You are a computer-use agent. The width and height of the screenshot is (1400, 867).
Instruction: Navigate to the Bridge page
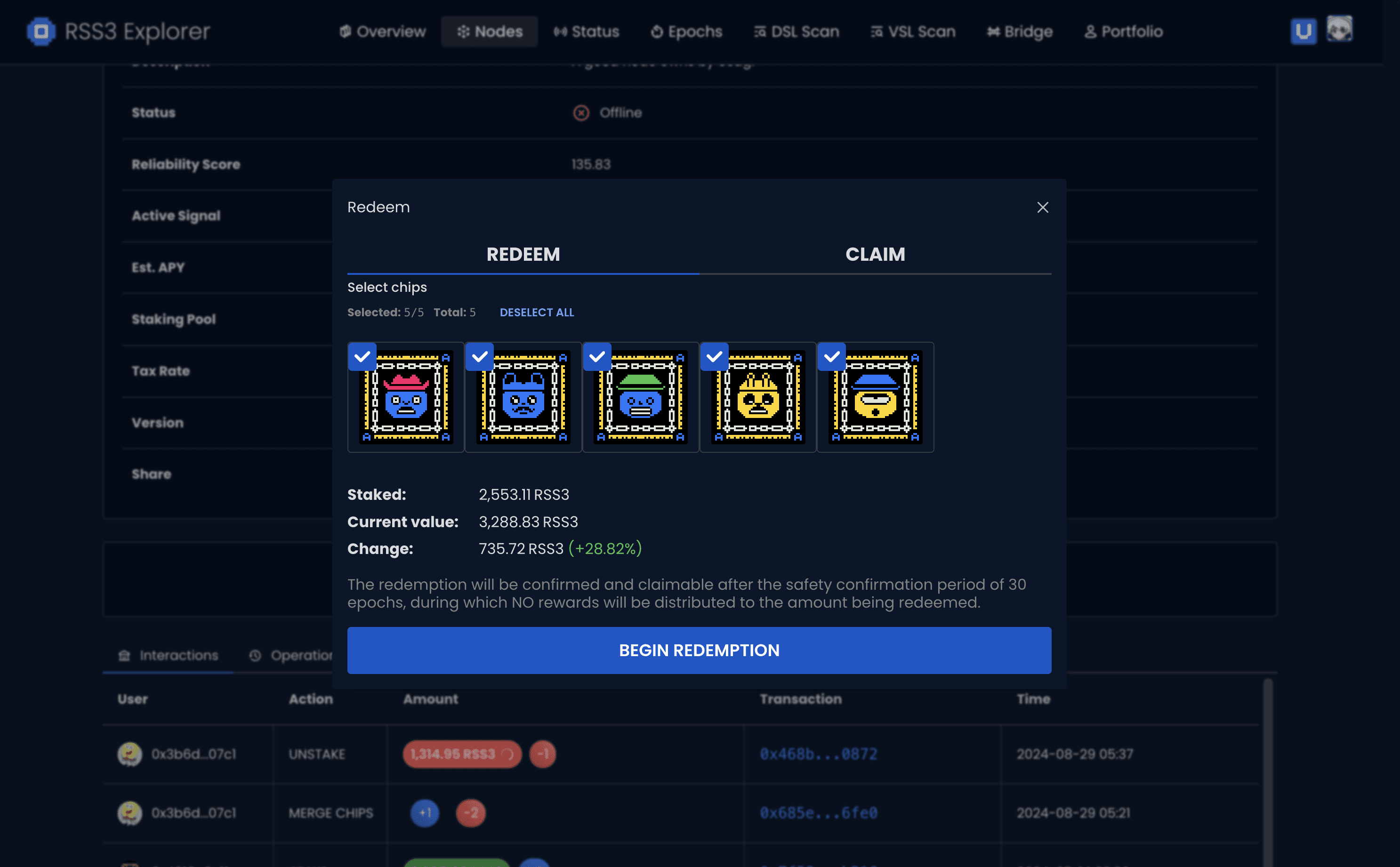pyautogui.click(x=1019, y=32)
